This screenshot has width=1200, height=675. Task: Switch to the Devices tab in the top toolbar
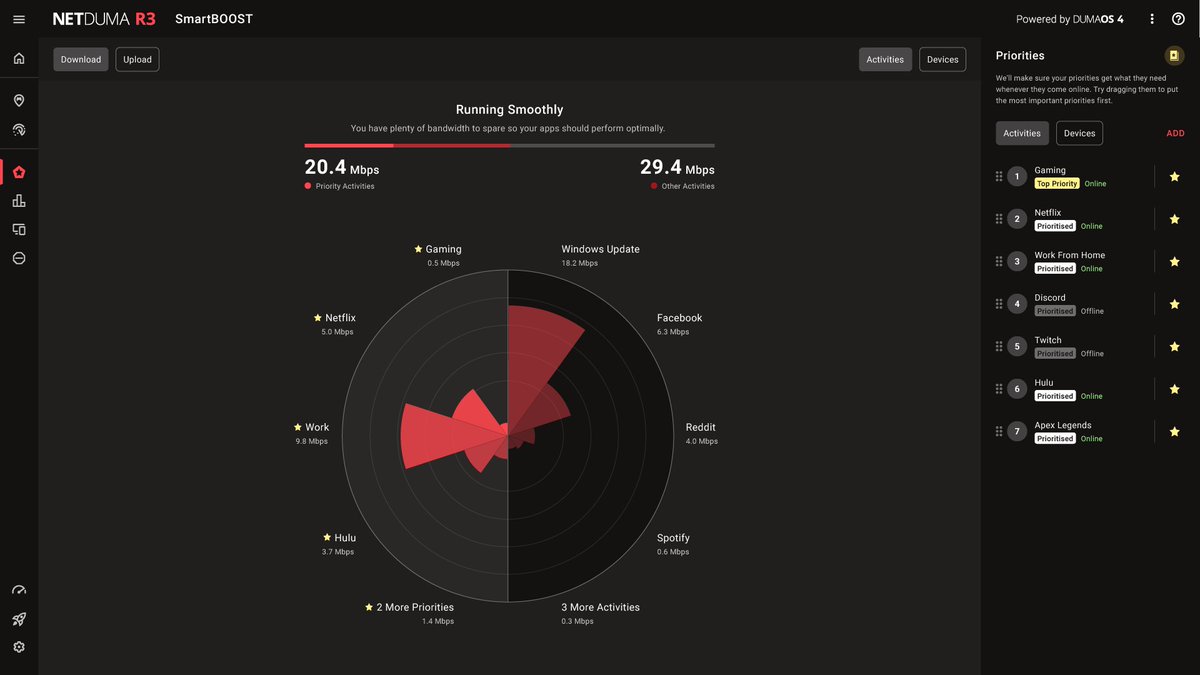pyautogui.click(x=942, y=58)
